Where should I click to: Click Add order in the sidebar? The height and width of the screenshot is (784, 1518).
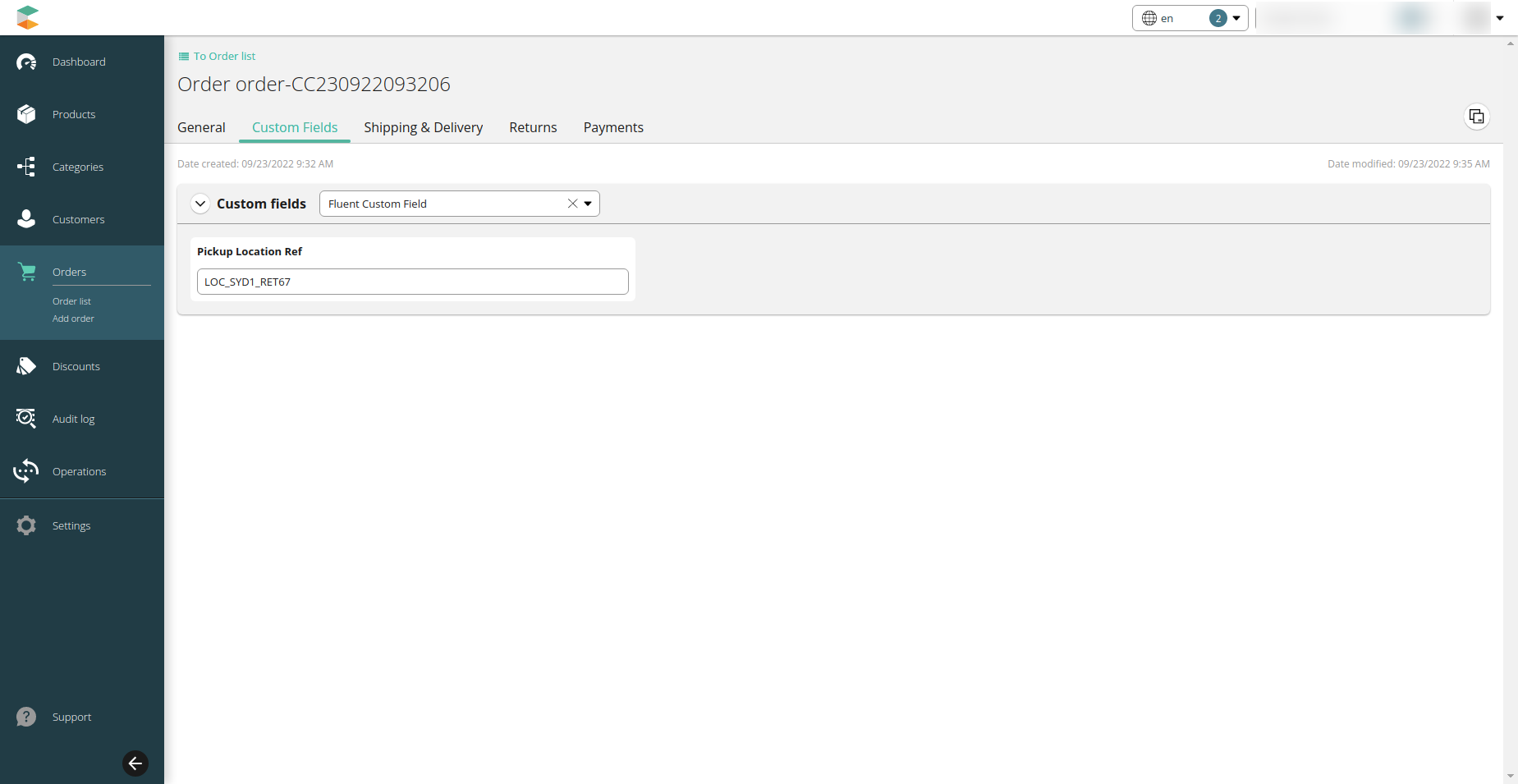click(73, 319)
